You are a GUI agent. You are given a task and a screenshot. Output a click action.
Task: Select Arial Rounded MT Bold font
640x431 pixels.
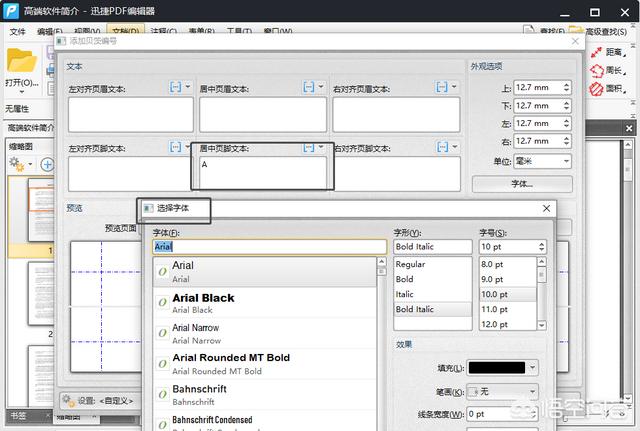pyautogui.click(x=264, y=364)
